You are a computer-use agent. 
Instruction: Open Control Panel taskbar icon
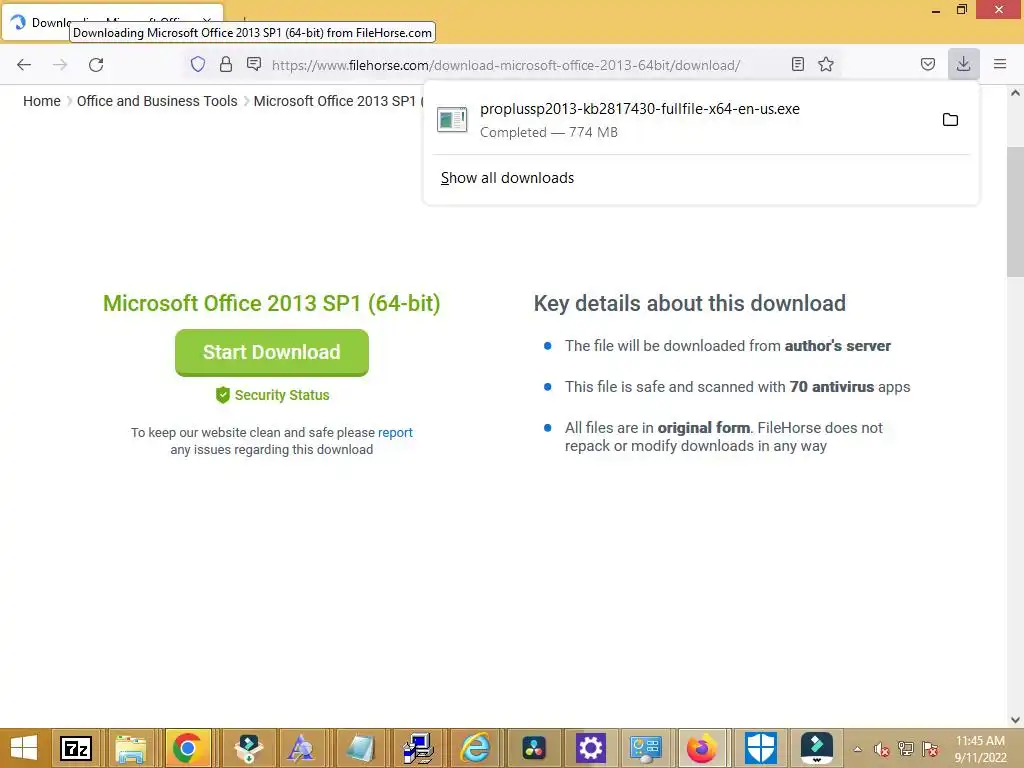click(646, 748)
